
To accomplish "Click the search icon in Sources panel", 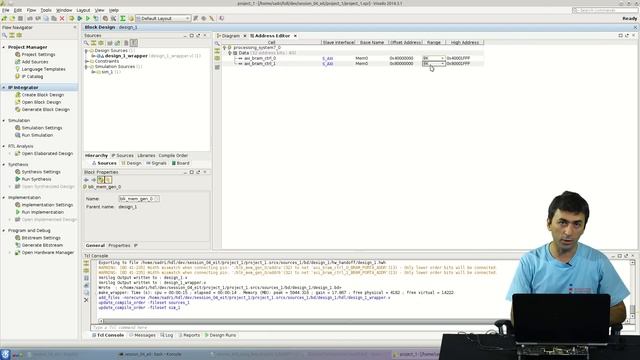I will (x=86, y=43).
